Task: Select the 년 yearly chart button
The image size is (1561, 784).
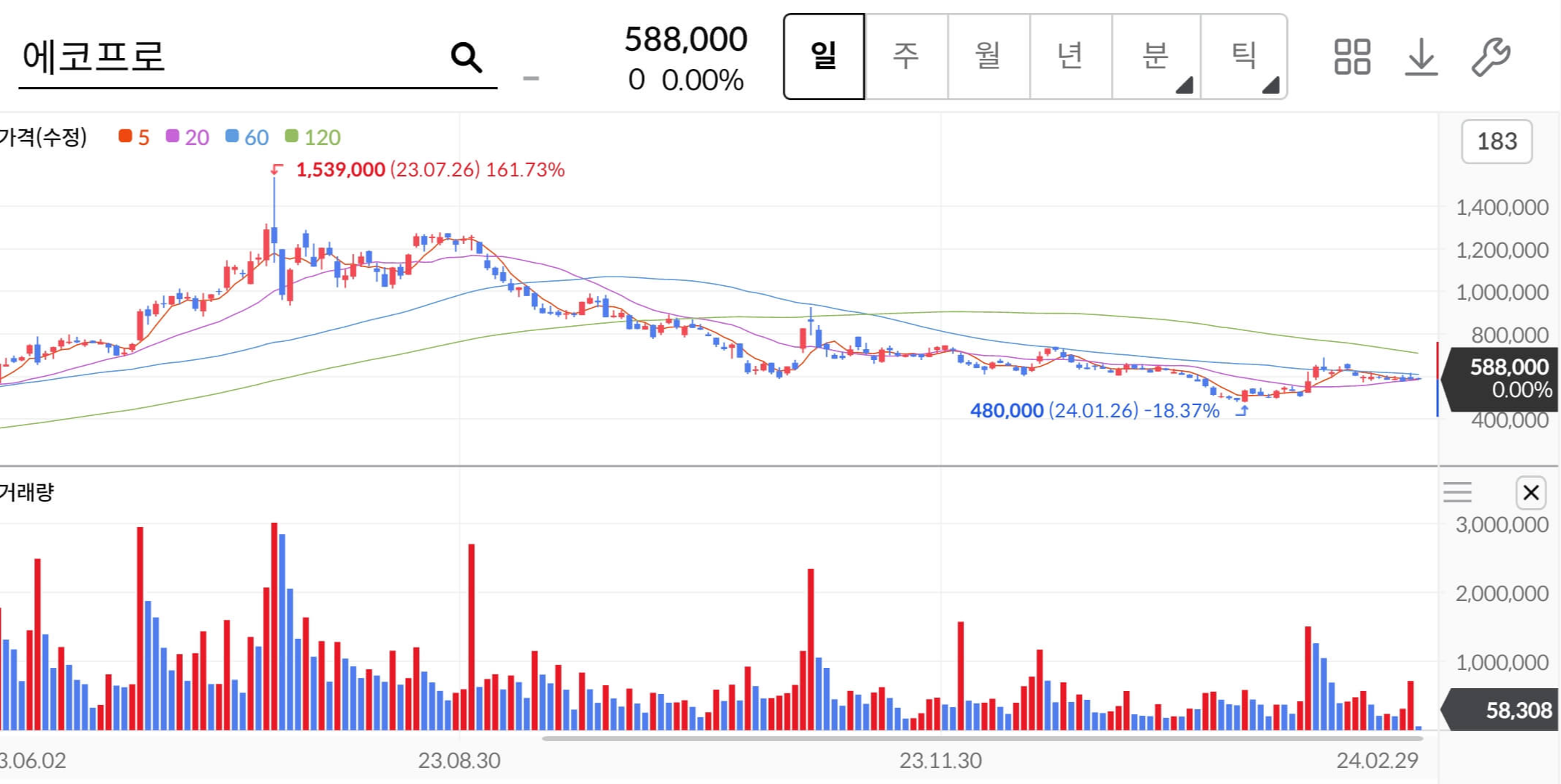Action: [x=1070, y=57]
